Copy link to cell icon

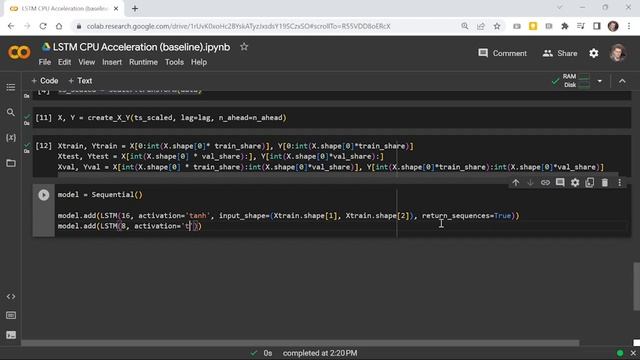[x=545, y=182]
